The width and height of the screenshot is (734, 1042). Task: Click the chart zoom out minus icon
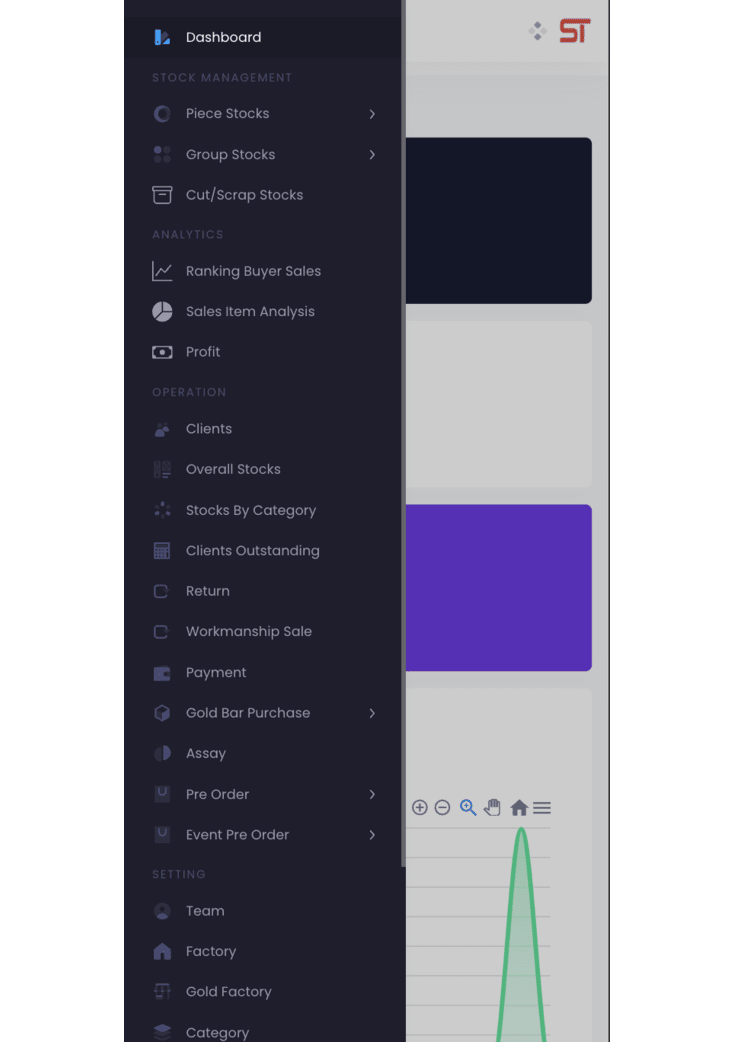pos(443,808)
